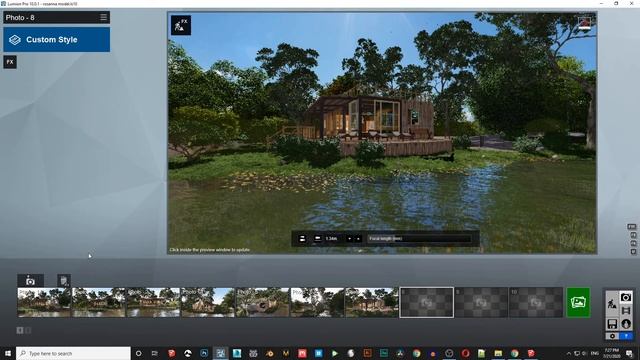This screenshot has width=640, height=360.
Task: Switch to 360 Panorama mode
Action: pos(626,324)
